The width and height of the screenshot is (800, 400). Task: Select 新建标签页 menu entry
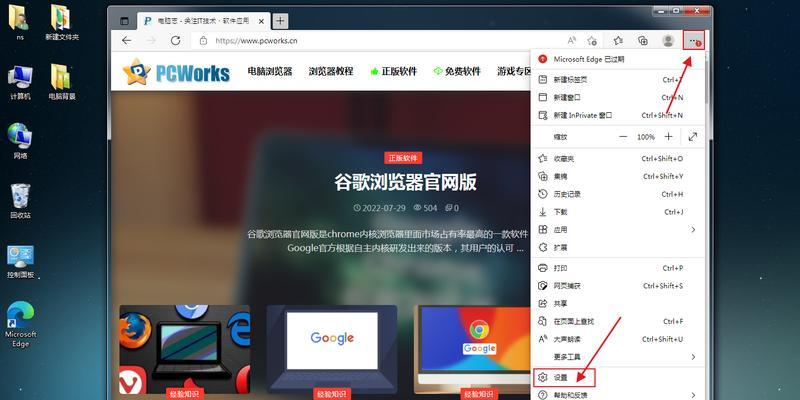[617, 80]
